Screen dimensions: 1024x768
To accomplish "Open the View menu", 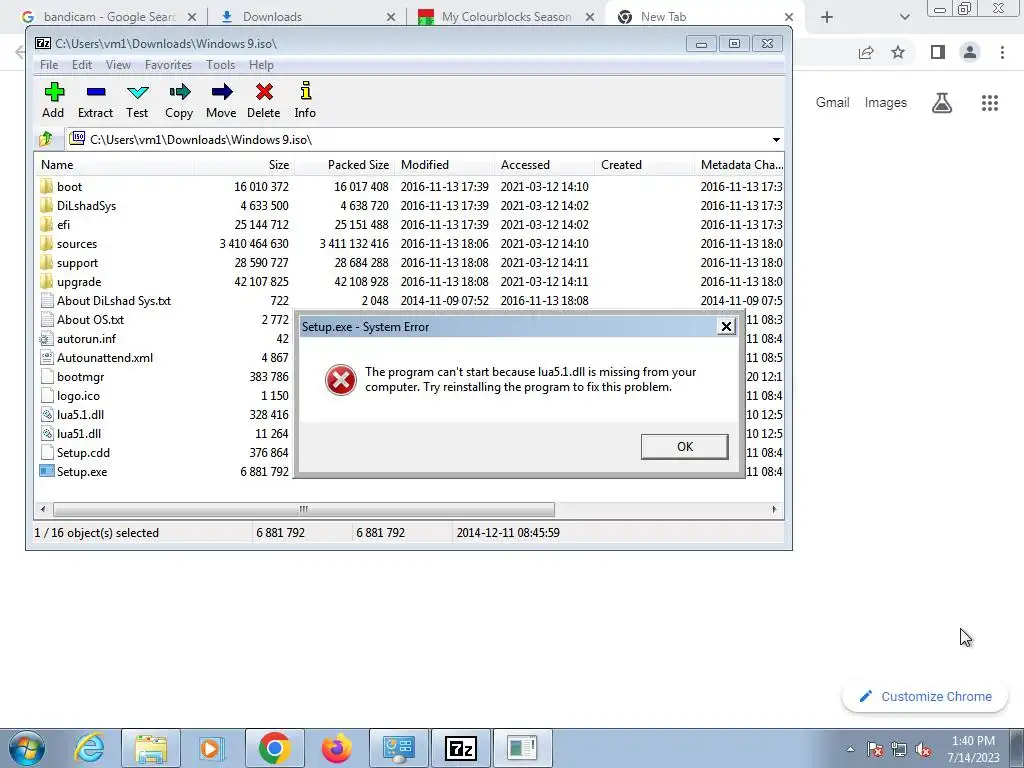I will tap(118, 65).
